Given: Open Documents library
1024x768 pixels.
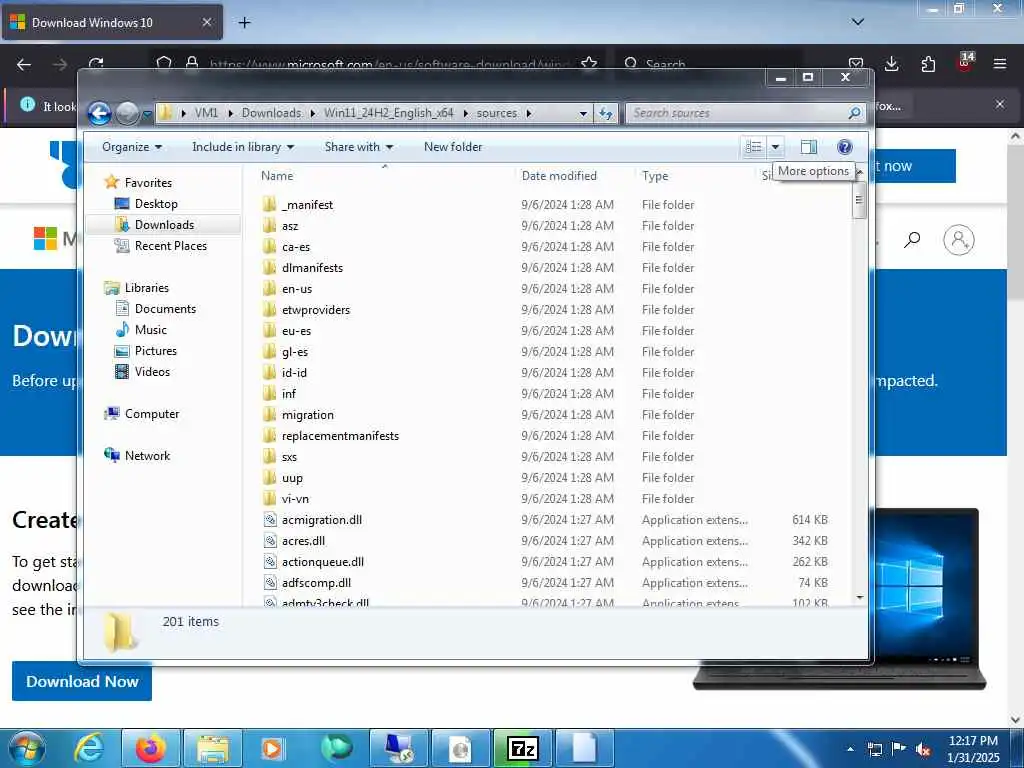Looking at the screenshot, I should tap(165, 309).
